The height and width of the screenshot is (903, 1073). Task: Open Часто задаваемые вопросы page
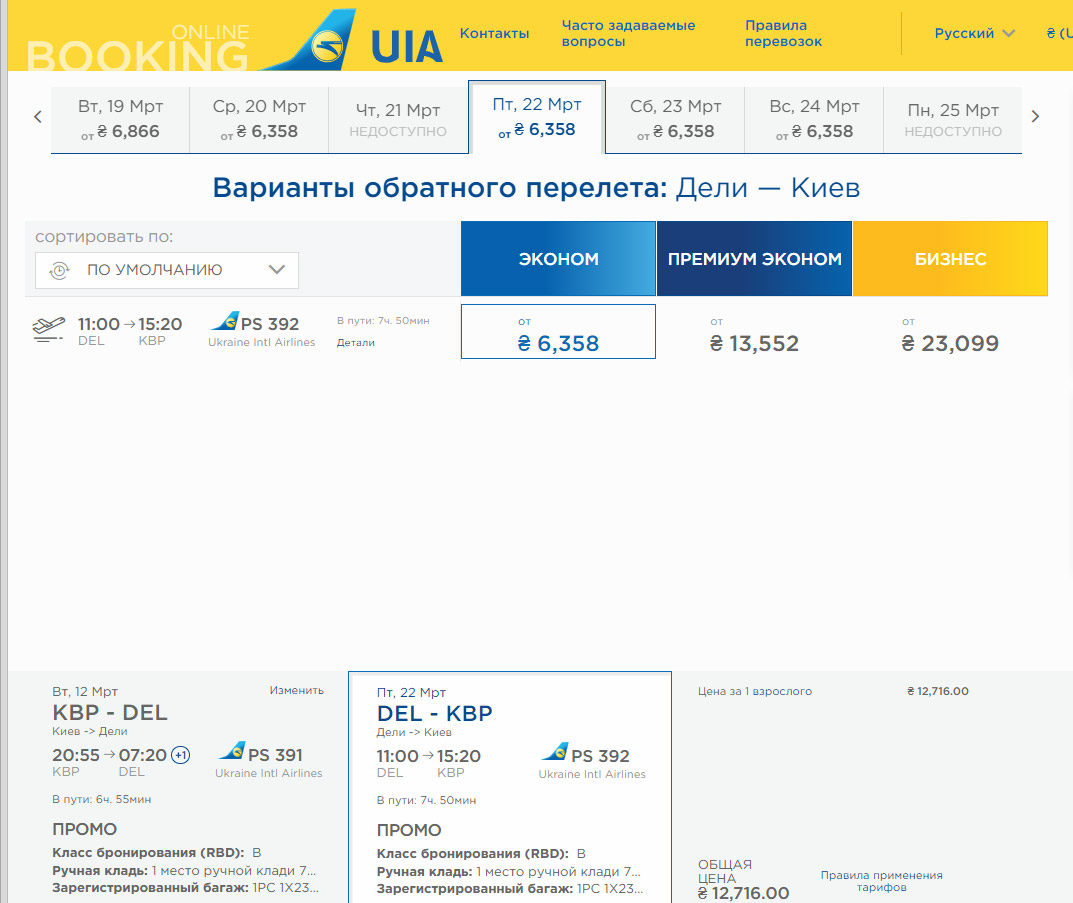(628, 34)
